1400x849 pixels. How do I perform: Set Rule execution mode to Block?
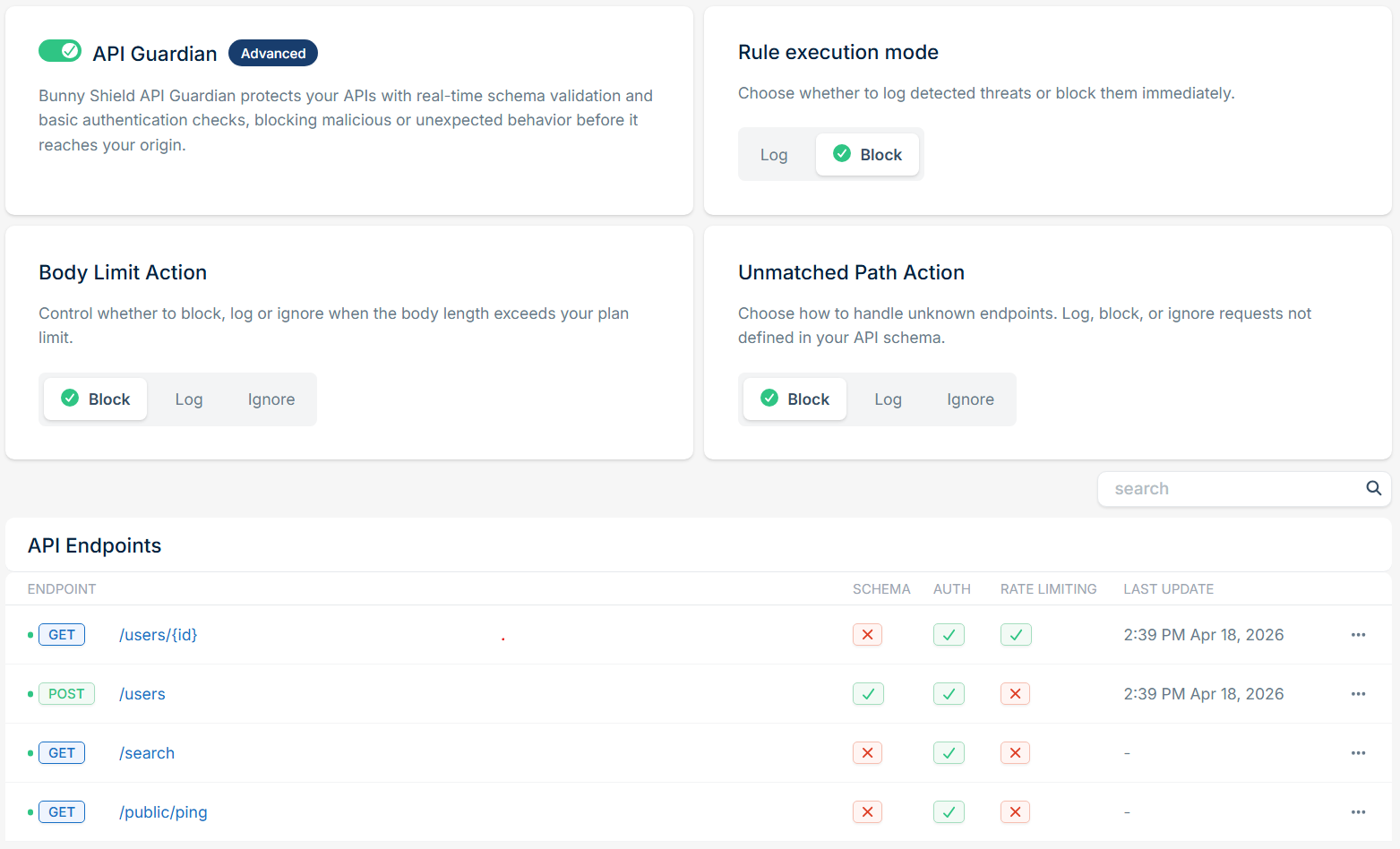click(867, 155)
